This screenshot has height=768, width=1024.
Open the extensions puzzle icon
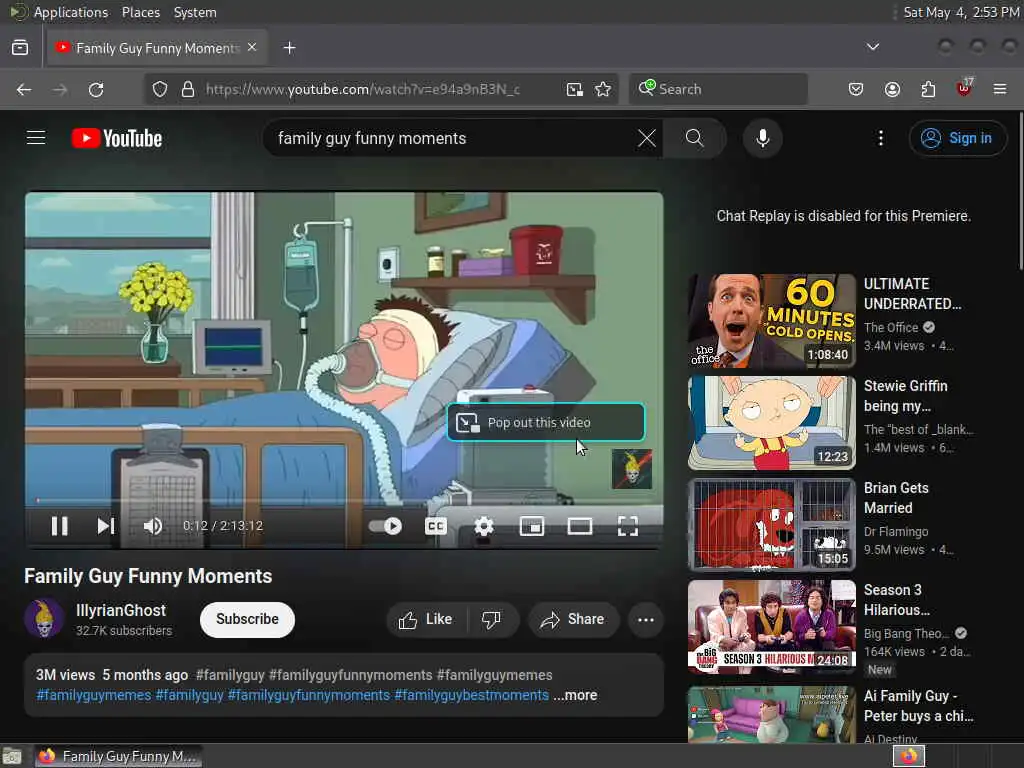coord(928,89)
